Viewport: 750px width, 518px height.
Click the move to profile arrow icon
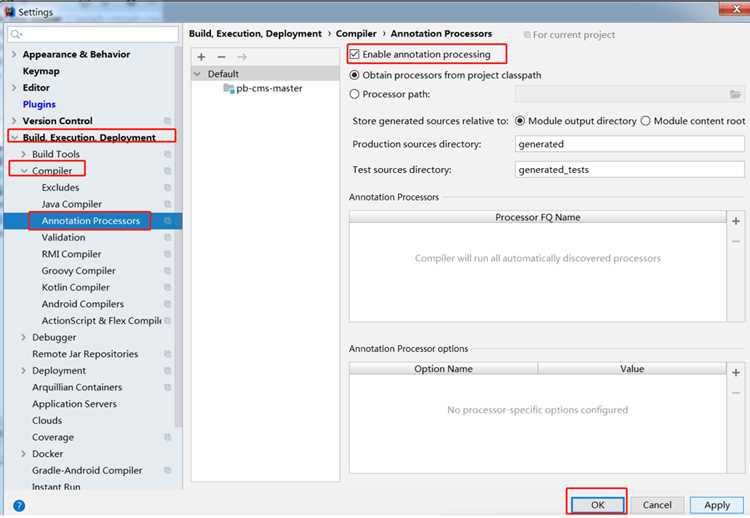click(242, 57)
